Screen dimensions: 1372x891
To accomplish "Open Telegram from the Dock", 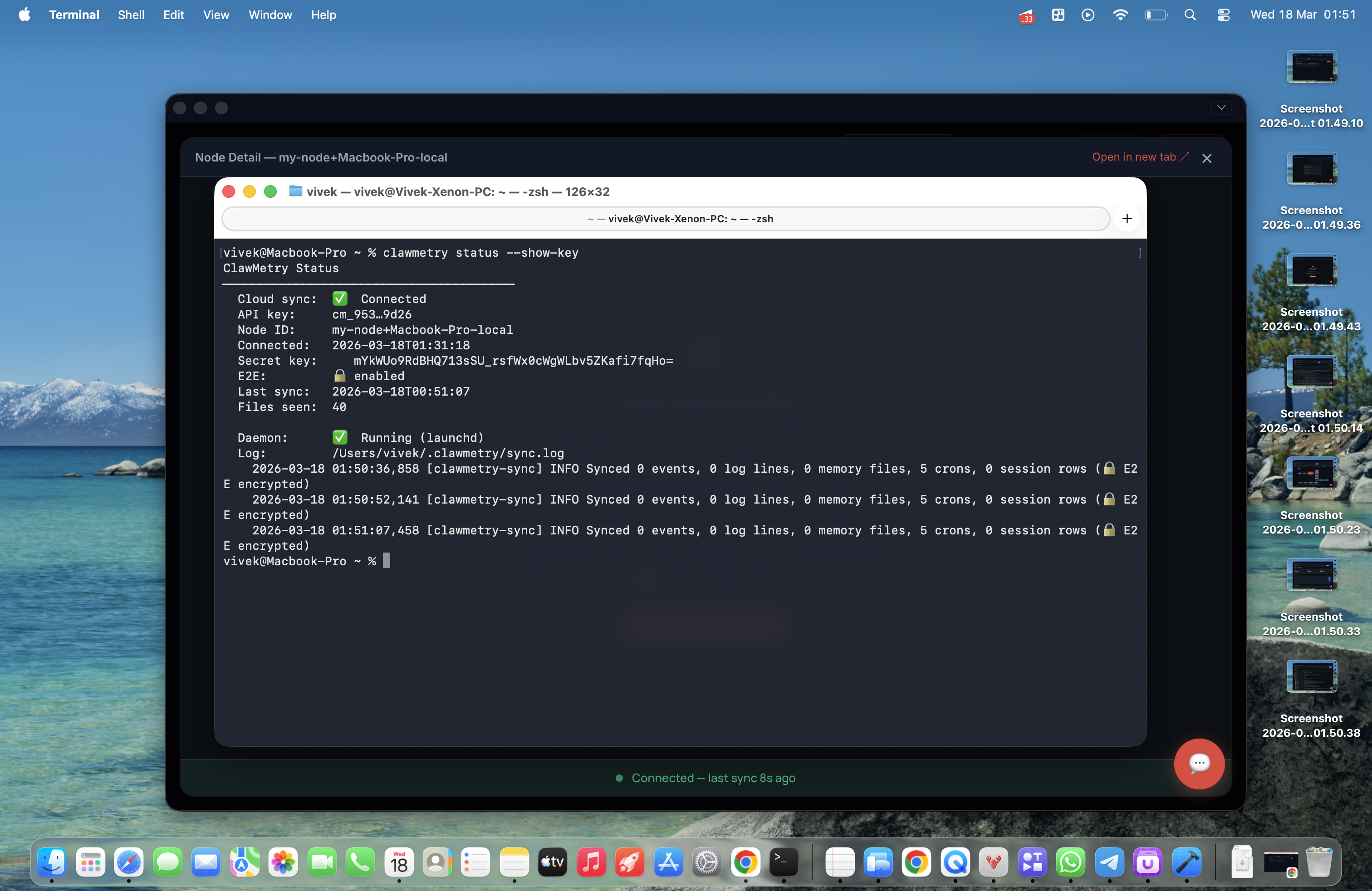I will click(x=1109, y=862).
